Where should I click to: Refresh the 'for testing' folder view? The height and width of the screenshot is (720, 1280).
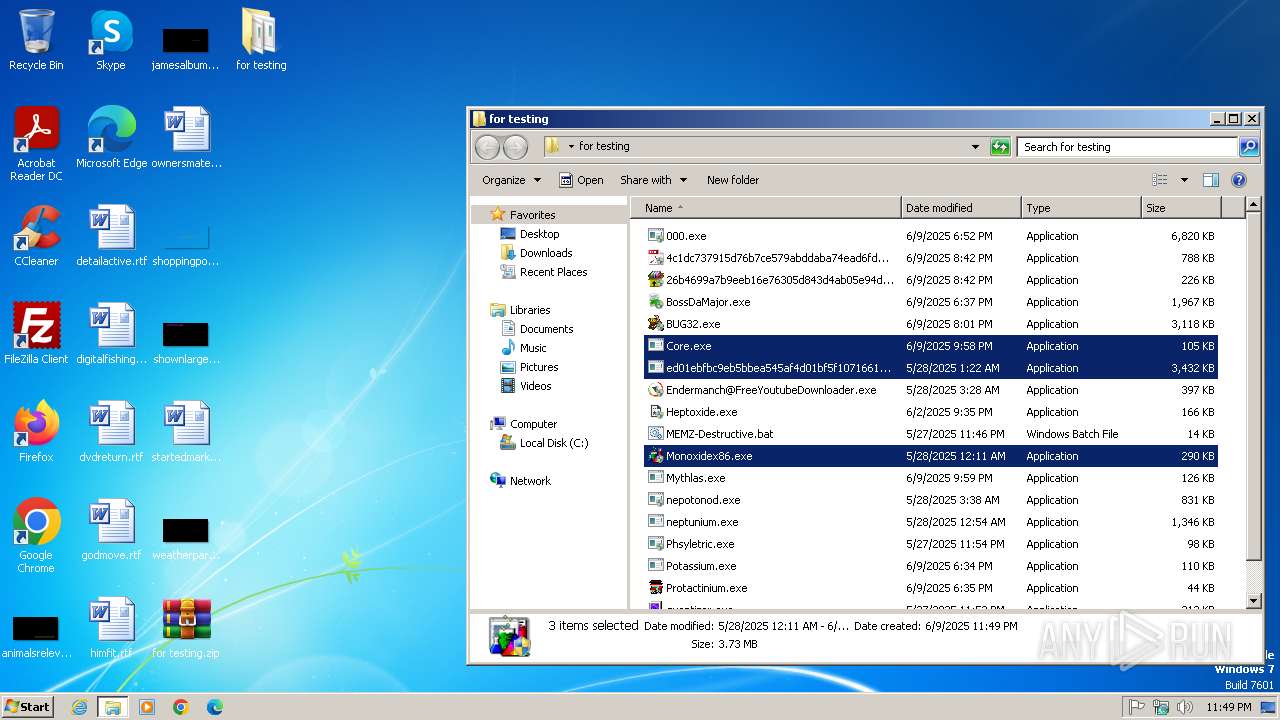pyautogui.click(x=1000, y=147)
